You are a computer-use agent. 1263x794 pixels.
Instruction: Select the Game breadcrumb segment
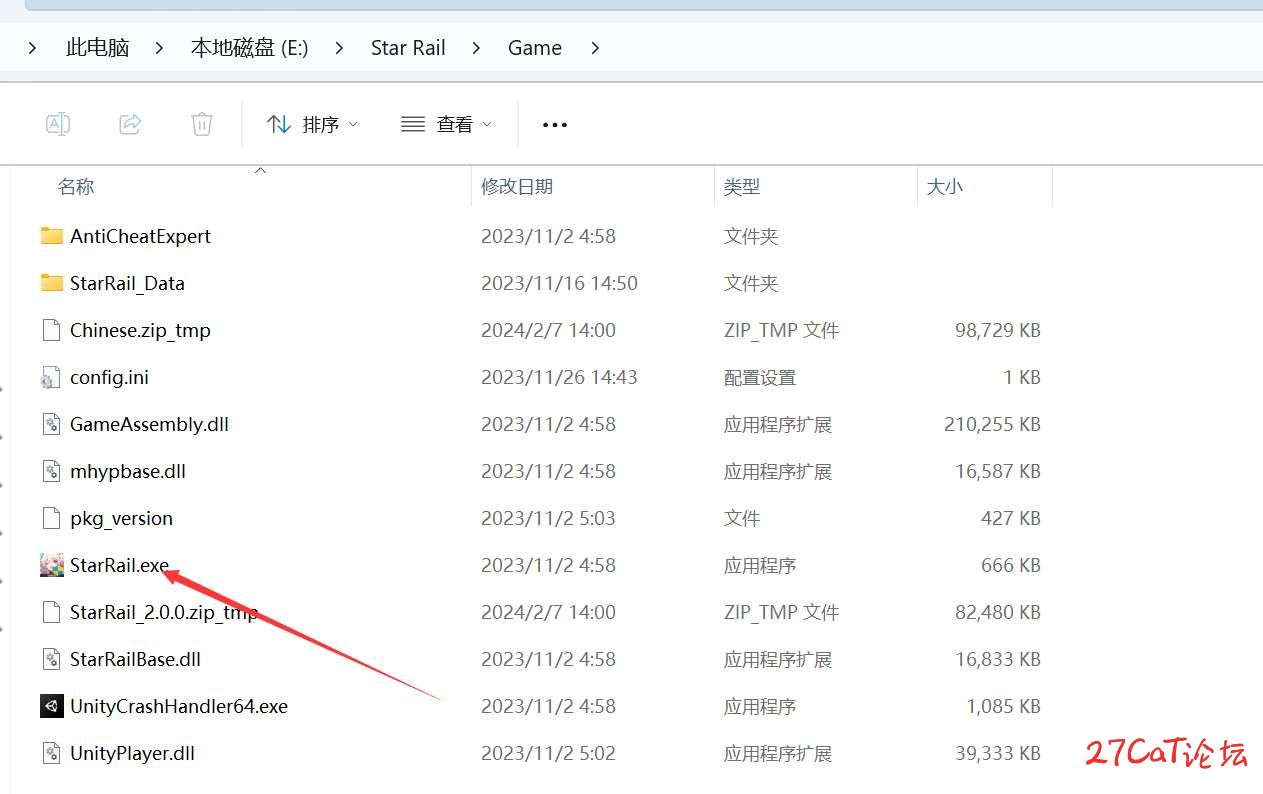click(x=535, y=48)
